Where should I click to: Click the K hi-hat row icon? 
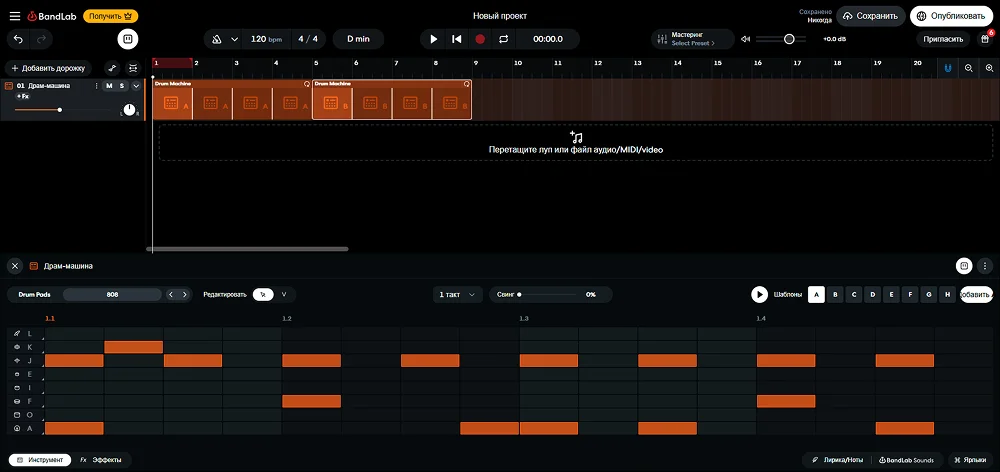[x=17, y=347]
